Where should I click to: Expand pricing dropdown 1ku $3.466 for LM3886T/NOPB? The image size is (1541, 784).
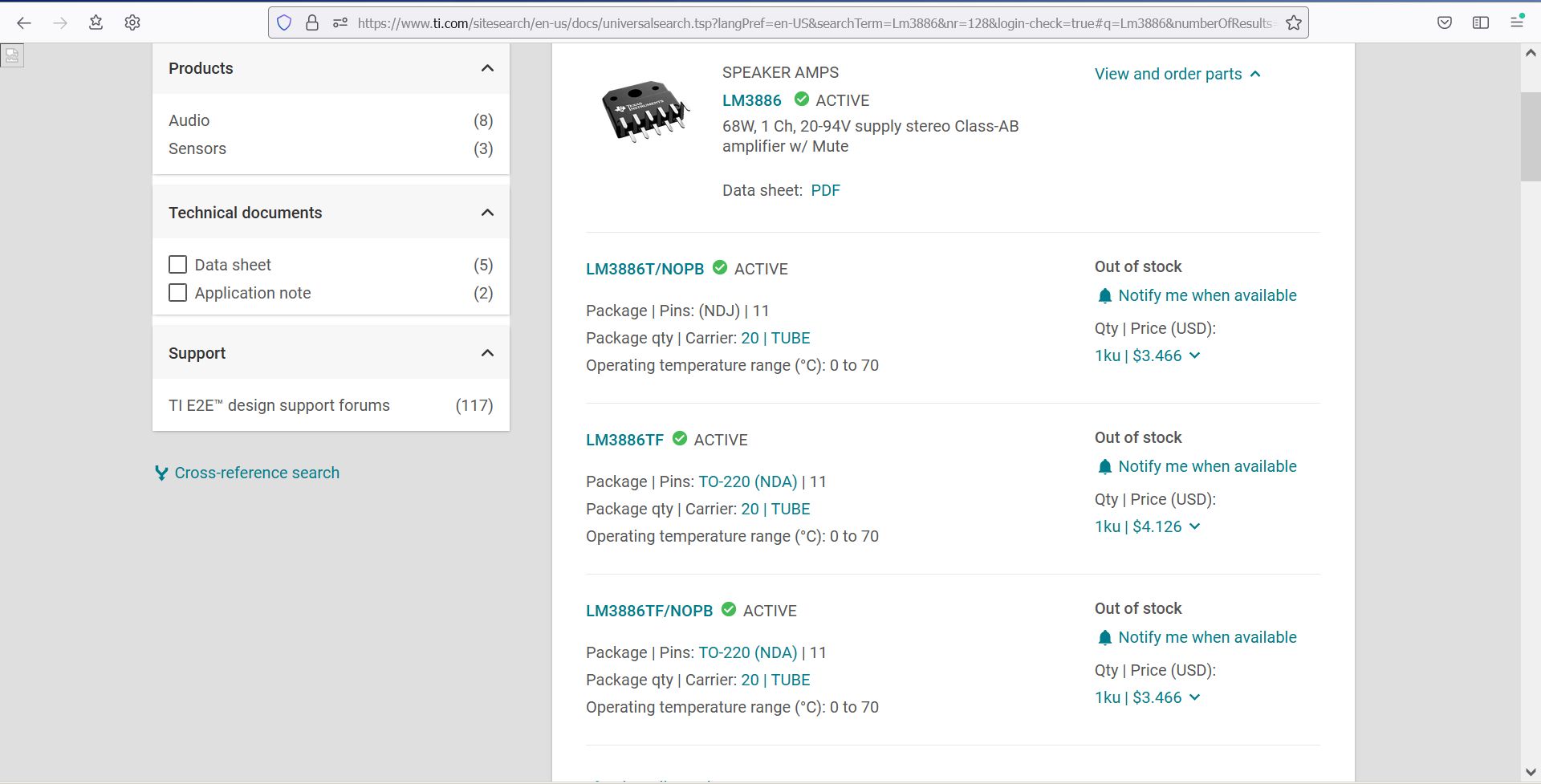1147,355
